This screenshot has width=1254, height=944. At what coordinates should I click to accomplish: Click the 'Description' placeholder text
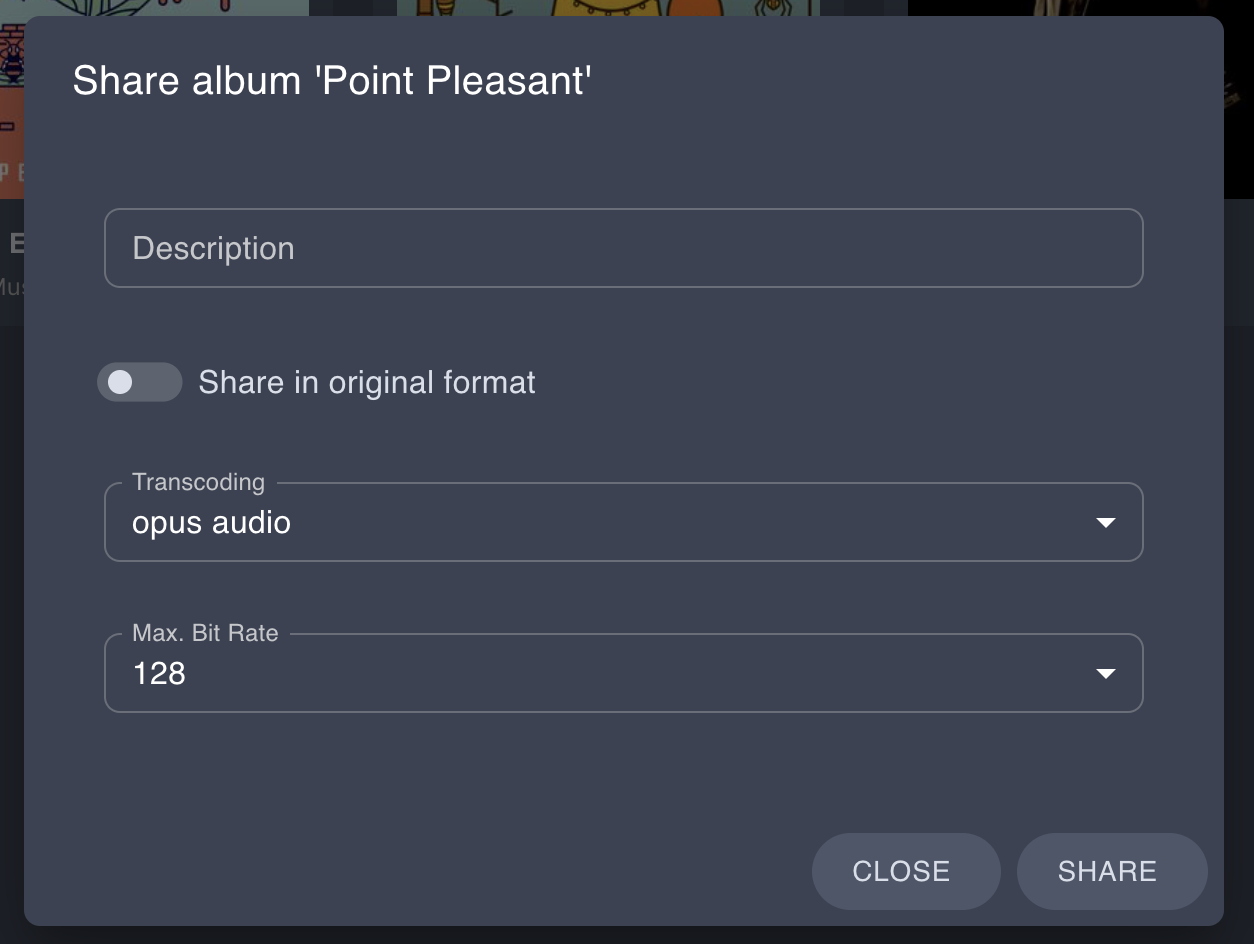pos(213,248)
